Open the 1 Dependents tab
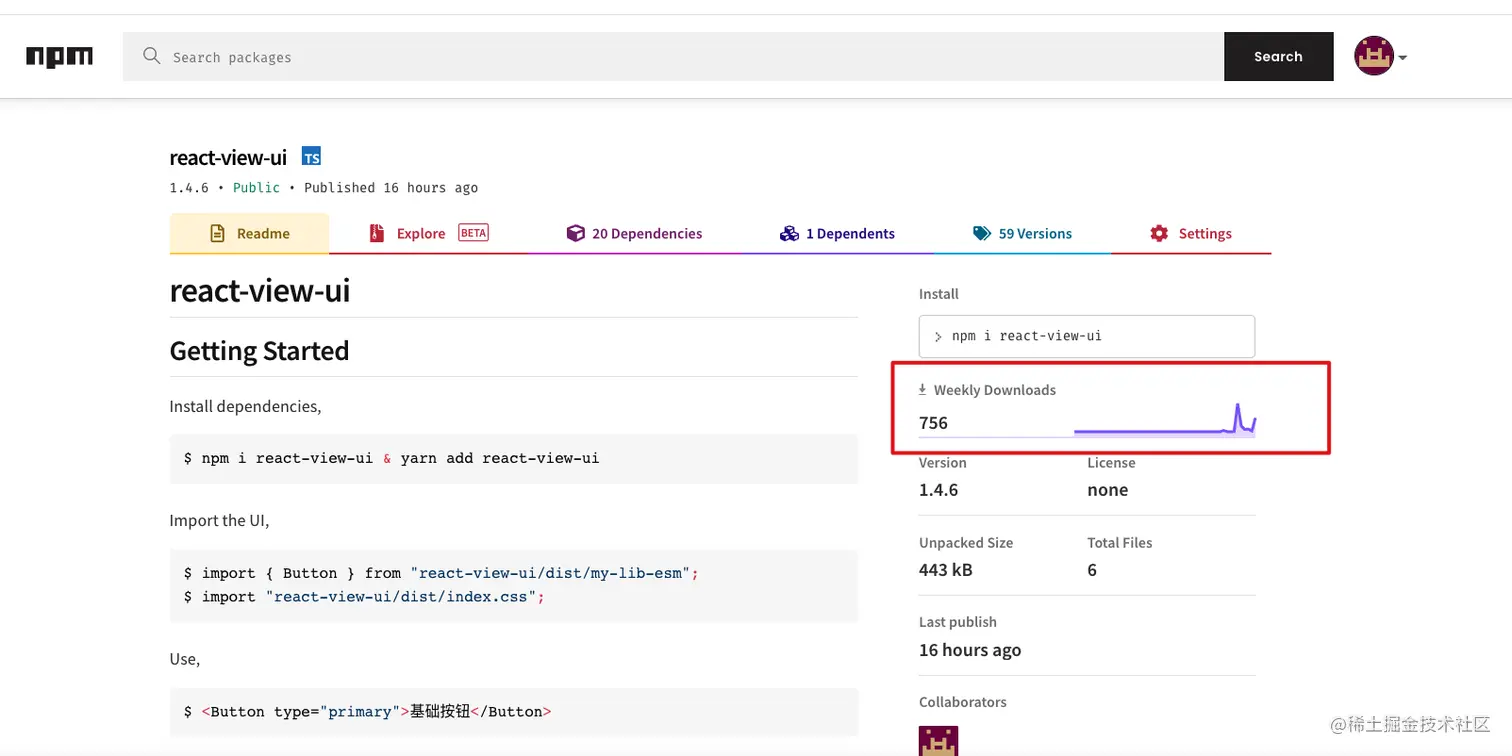 coord(837,233)
